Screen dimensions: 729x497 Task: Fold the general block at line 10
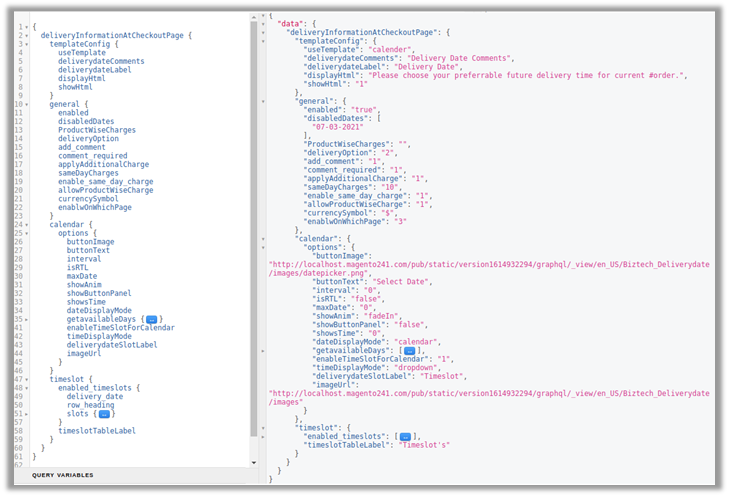point(26,104)
